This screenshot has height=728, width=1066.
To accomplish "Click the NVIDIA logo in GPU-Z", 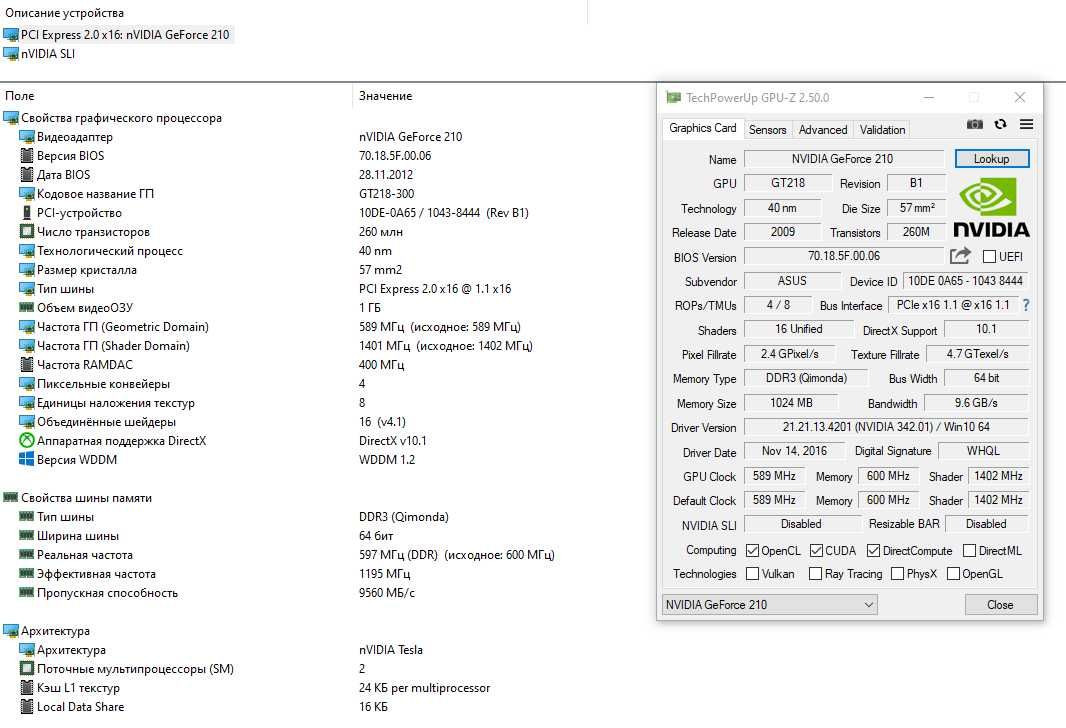I will pyautogui.click(x=991, y=207).
